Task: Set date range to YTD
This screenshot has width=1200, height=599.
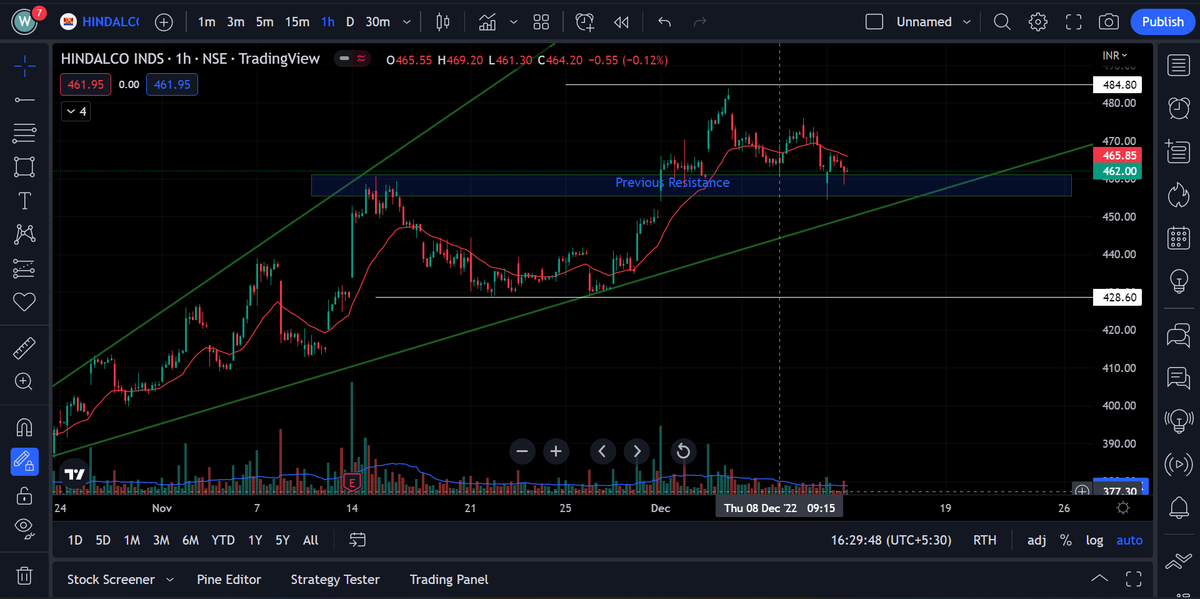Action: point(223,540)
